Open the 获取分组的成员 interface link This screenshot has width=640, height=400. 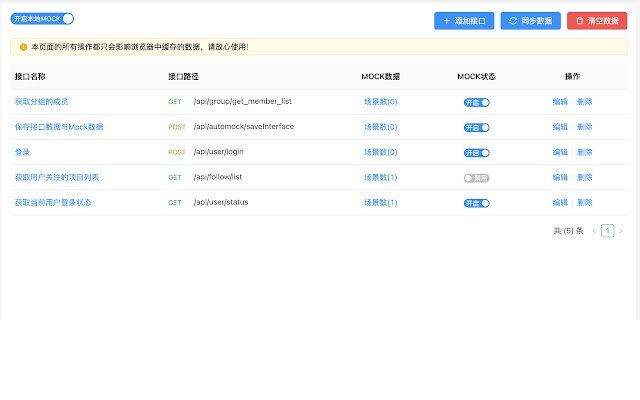(x=42, y=102)
